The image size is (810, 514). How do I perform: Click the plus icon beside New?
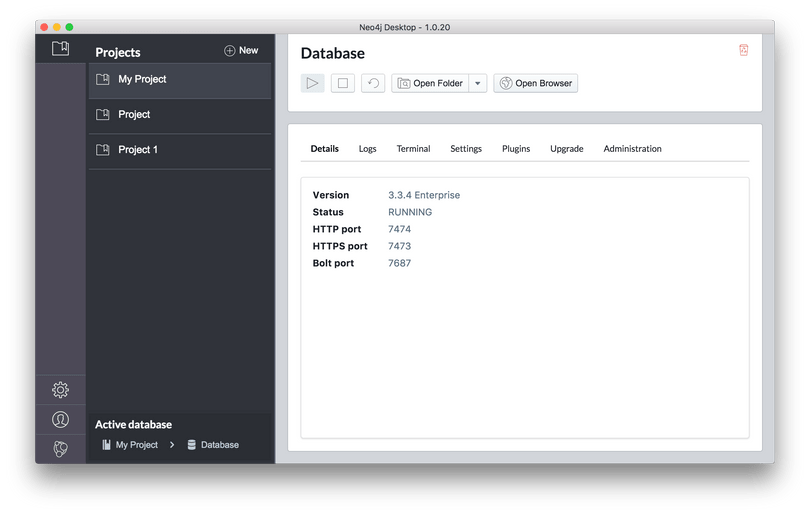click(x=229, y=51)
